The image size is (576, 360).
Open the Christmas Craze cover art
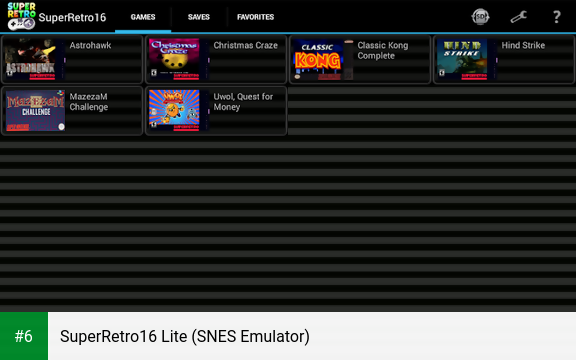pos(179,59)
